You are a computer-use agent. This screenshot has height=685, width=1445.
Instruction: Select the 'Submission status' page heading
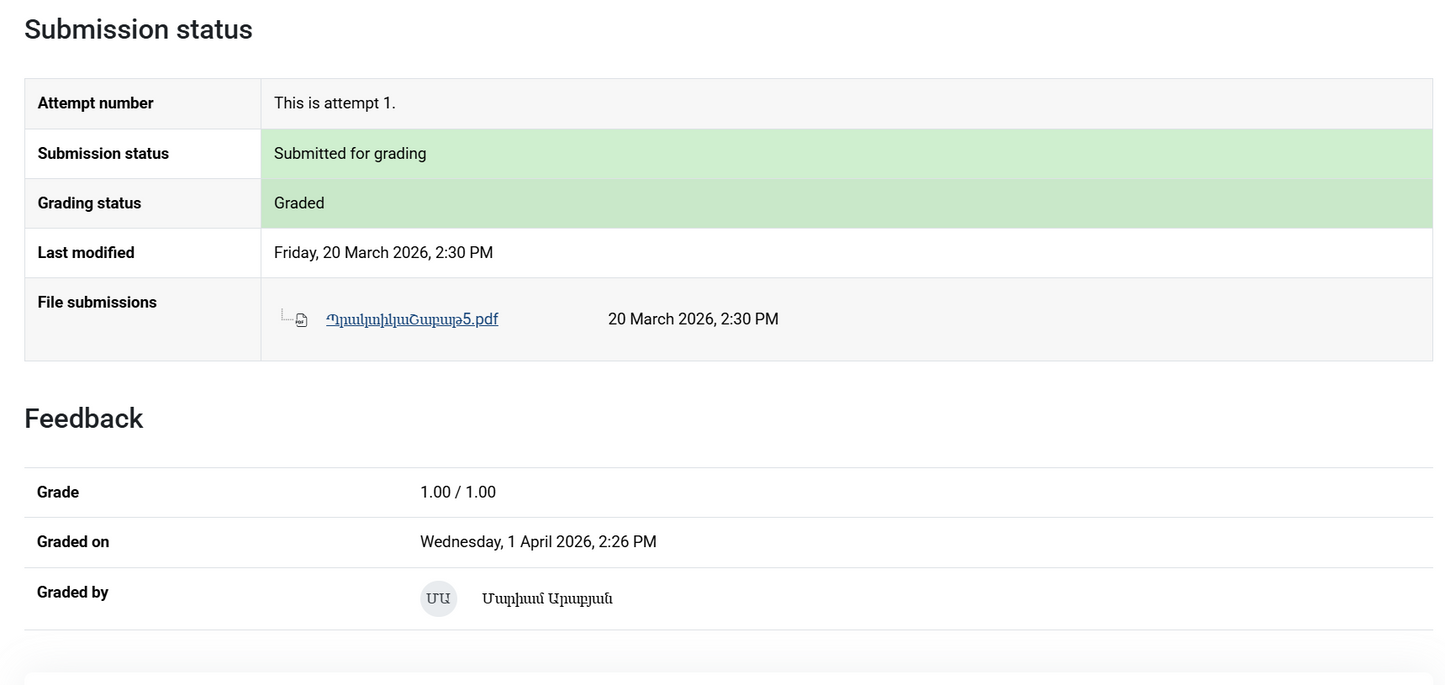(x=138, y=30)
